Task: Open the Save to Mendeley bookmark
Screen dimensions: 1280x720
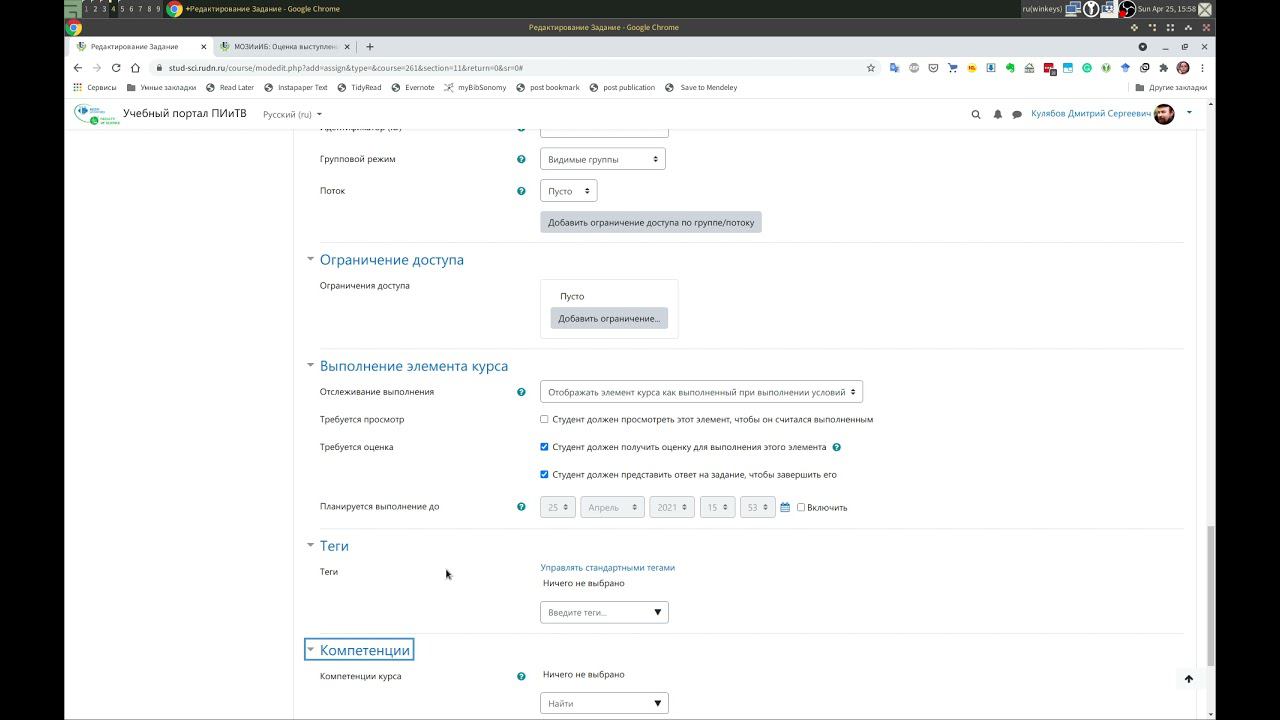Action: tap(701, 87)
